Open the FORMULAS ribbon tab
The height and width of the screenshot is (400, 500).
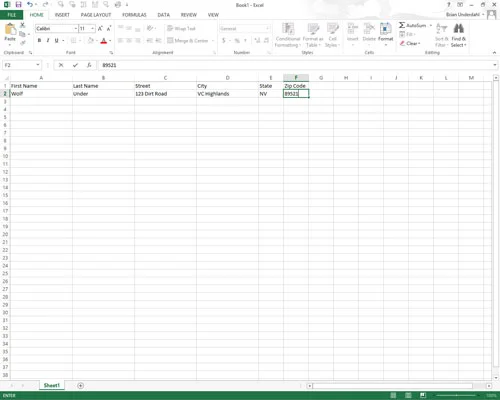coord(134,15)
